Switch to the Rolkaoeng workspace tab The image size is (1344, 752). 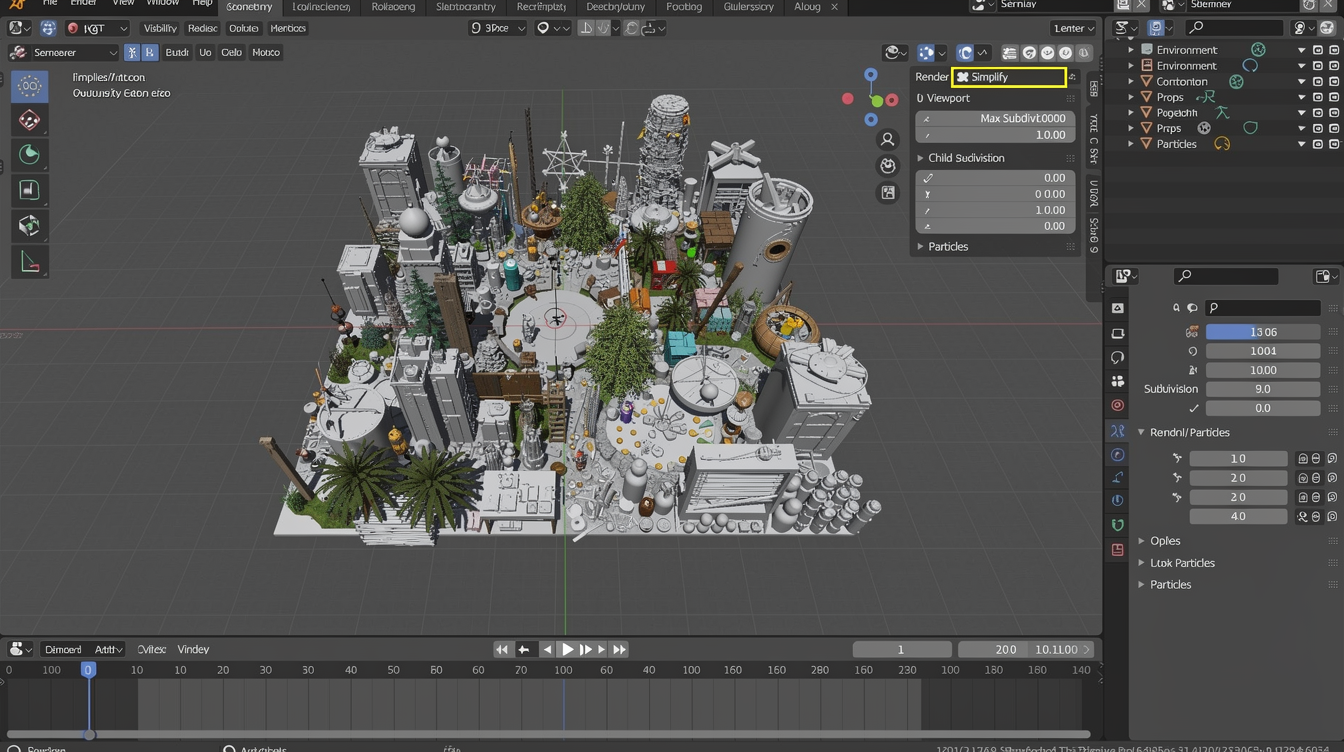click(393, 7)
